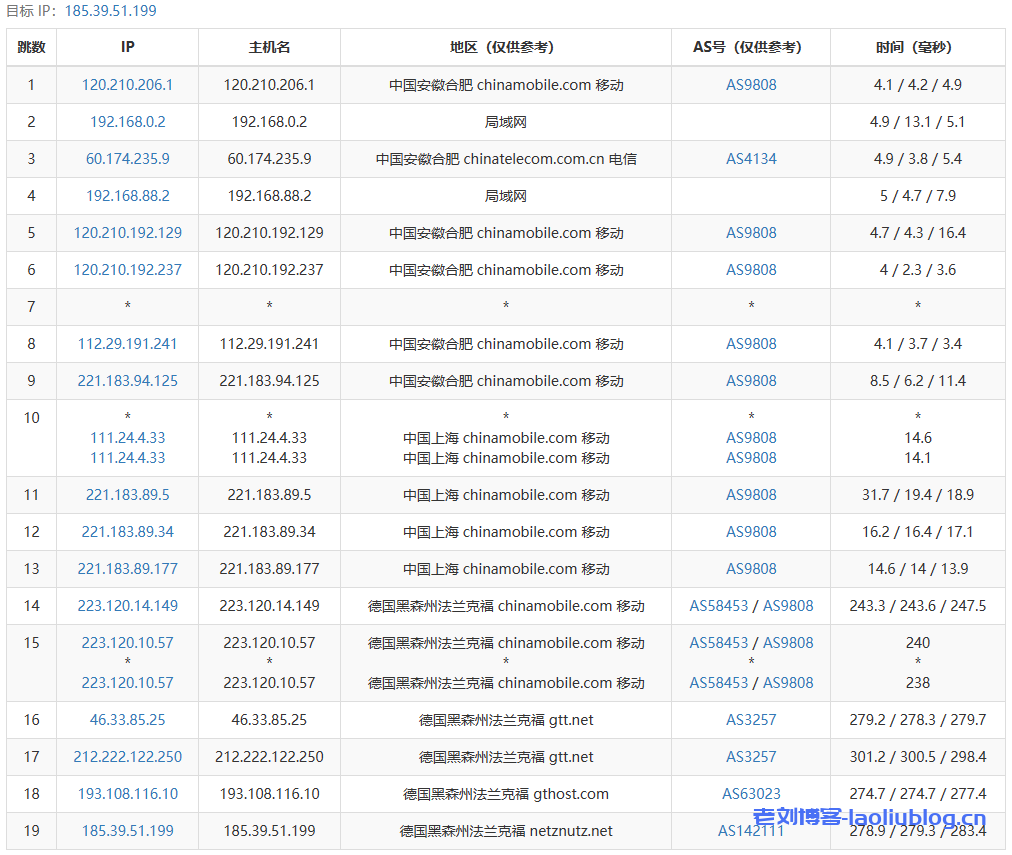Click the blue 192.168.88.2 IP link

click(127, 196)
